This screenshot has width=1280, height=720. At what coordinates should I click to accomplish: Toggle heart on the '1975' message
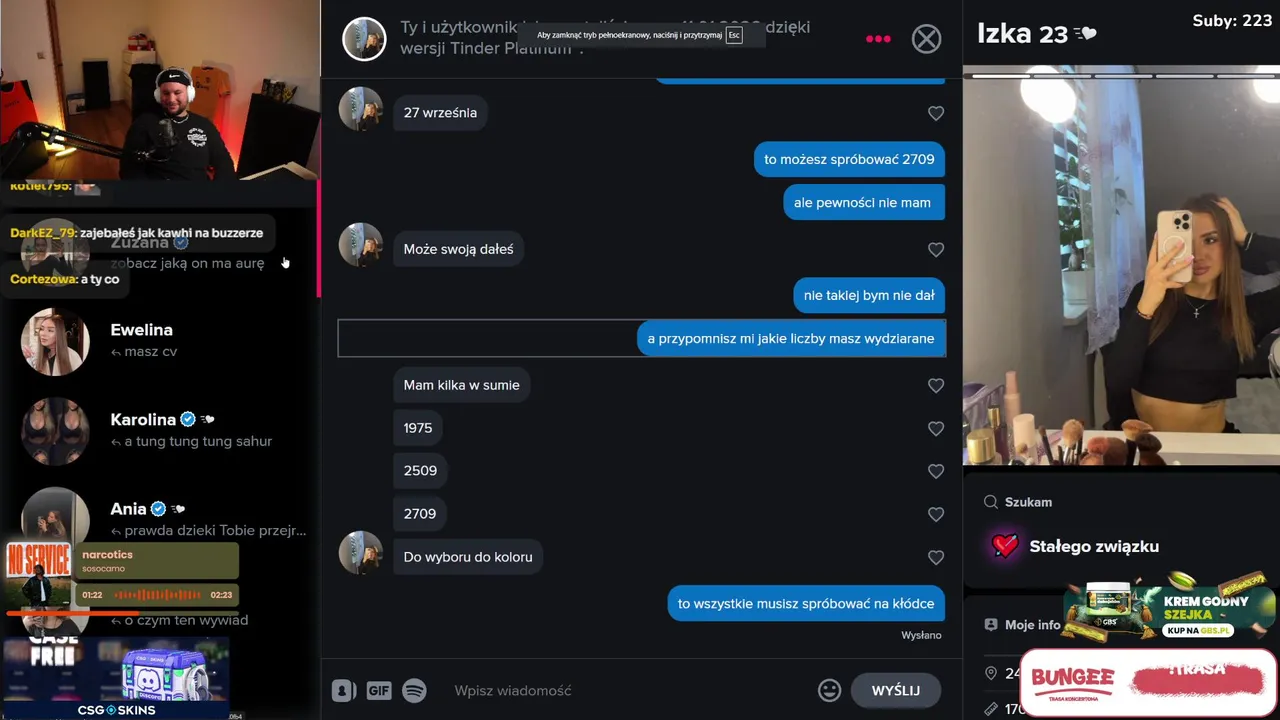(x=936, y=429)
